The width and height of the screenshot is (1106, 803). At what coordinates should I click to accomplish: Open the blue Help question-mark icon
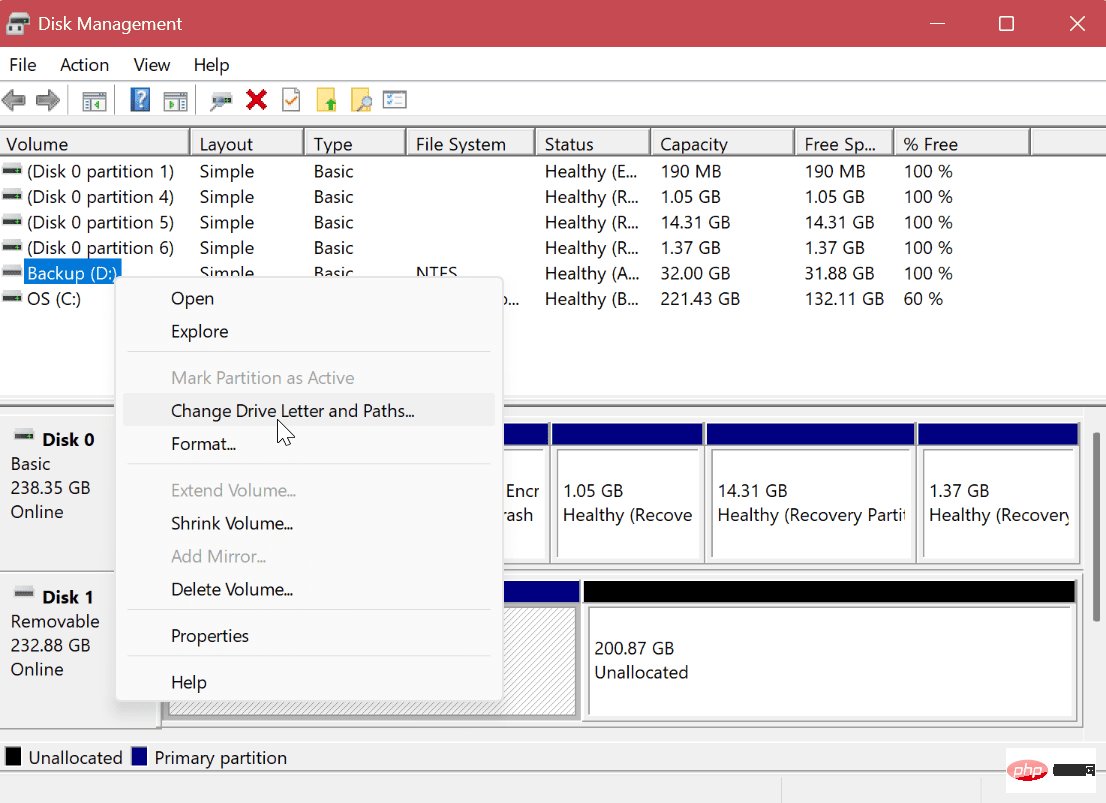coord(140,100)
